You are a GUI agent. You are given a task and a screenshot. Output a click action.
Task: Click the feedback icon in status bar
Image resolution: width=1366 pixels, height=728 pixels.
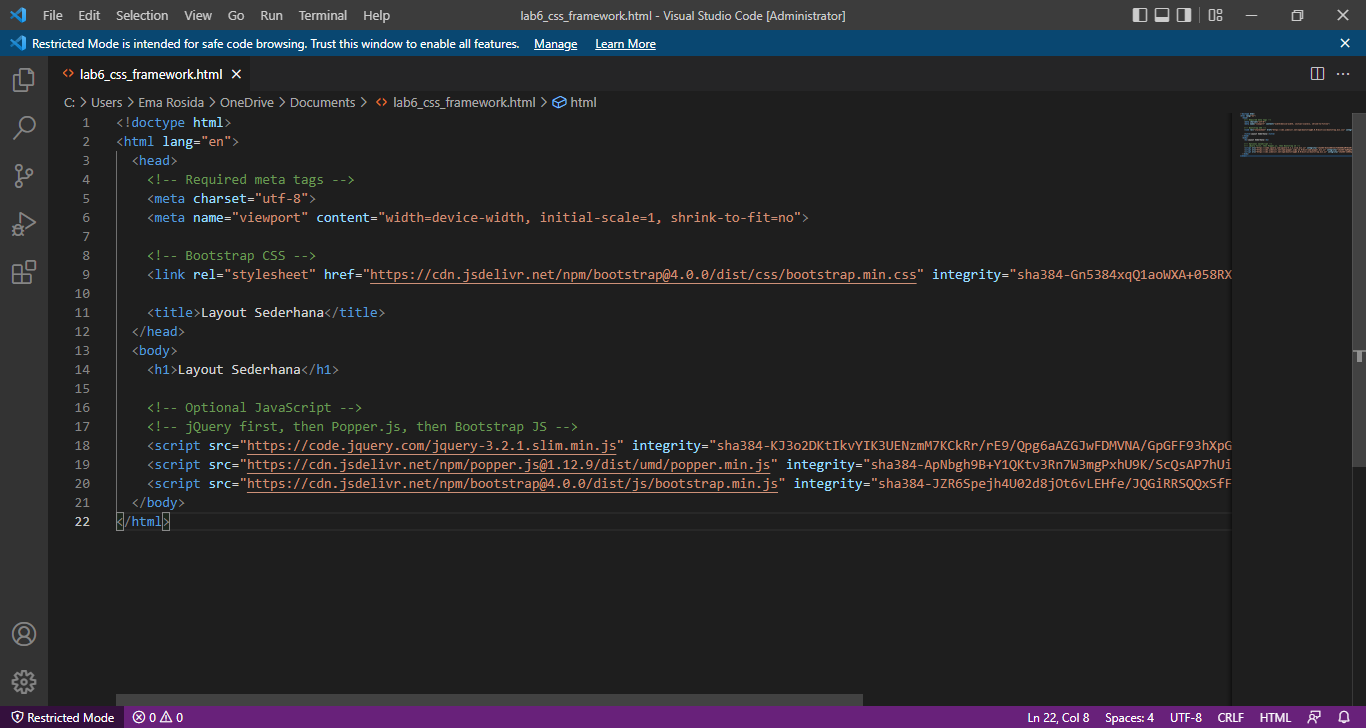point(1314,717)
